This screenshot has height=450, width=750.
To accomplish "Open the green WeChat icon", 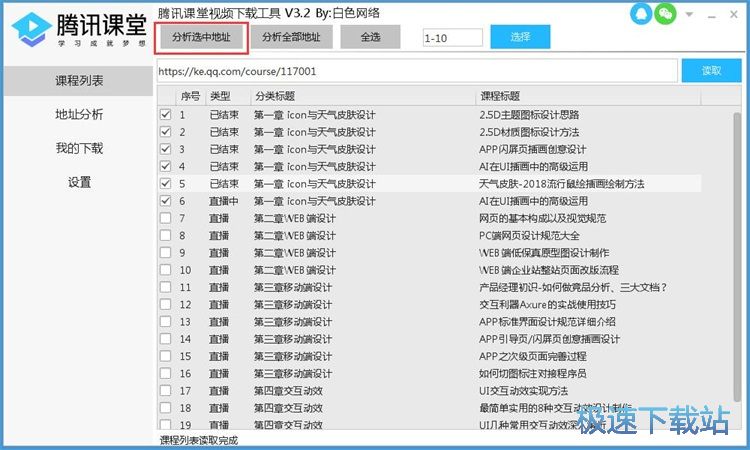I will click(x=665, y=14).
